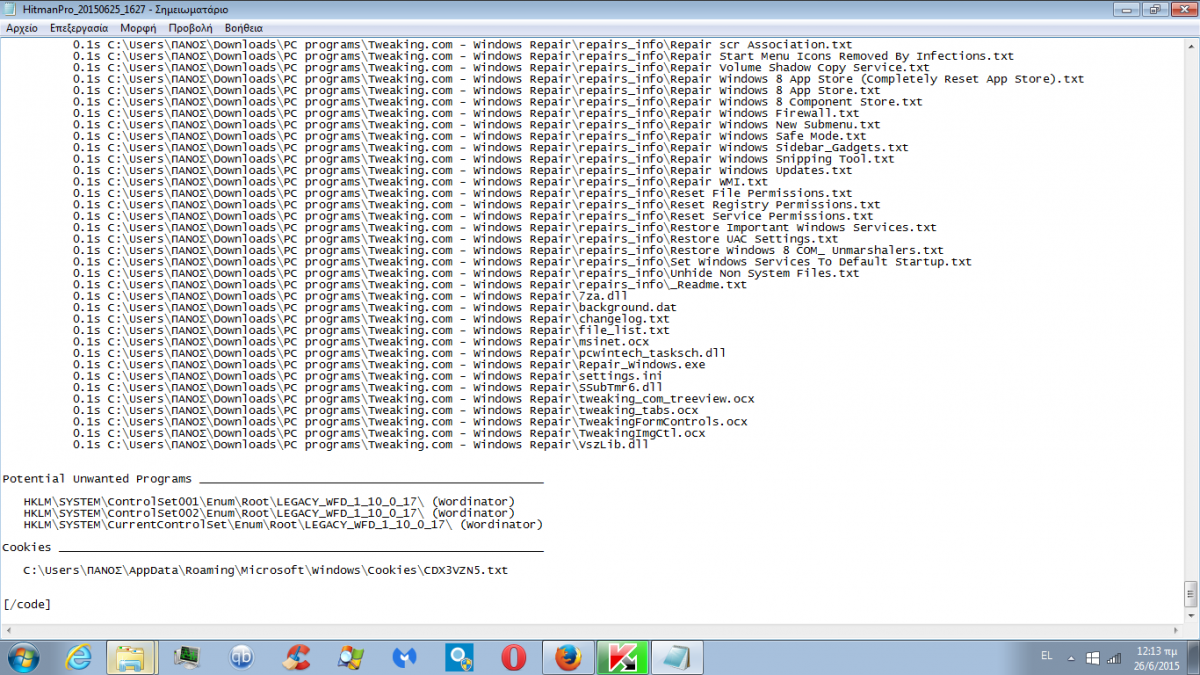Image resolution: width=1200 pixels, height=675 pixels.
Task: Switch to Firefox in the taskbar
Action: point(569,657)
